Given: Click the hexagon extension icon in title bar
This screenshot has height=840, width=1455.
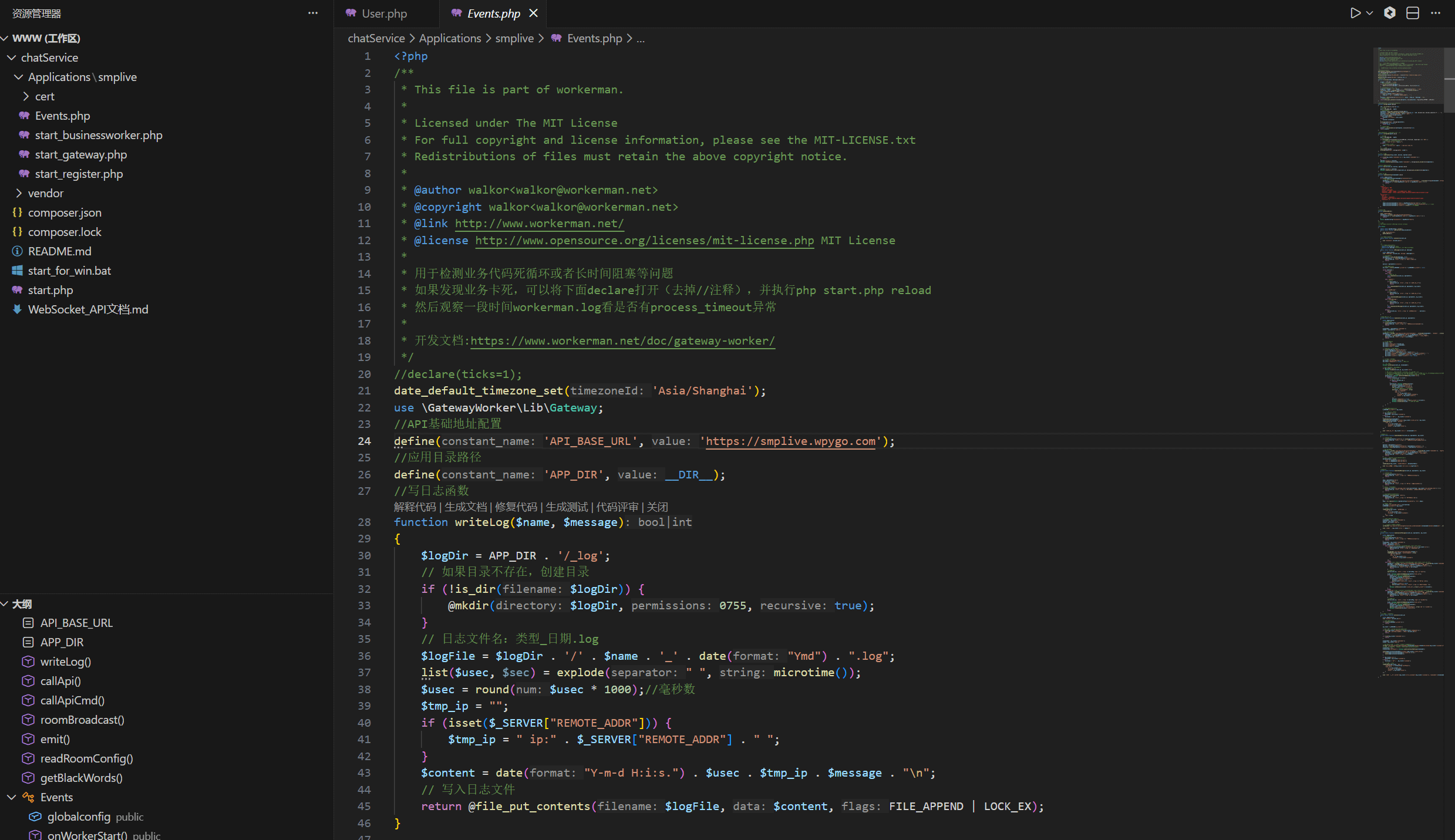Looking at the screenshot, I should coord(1389,13).
